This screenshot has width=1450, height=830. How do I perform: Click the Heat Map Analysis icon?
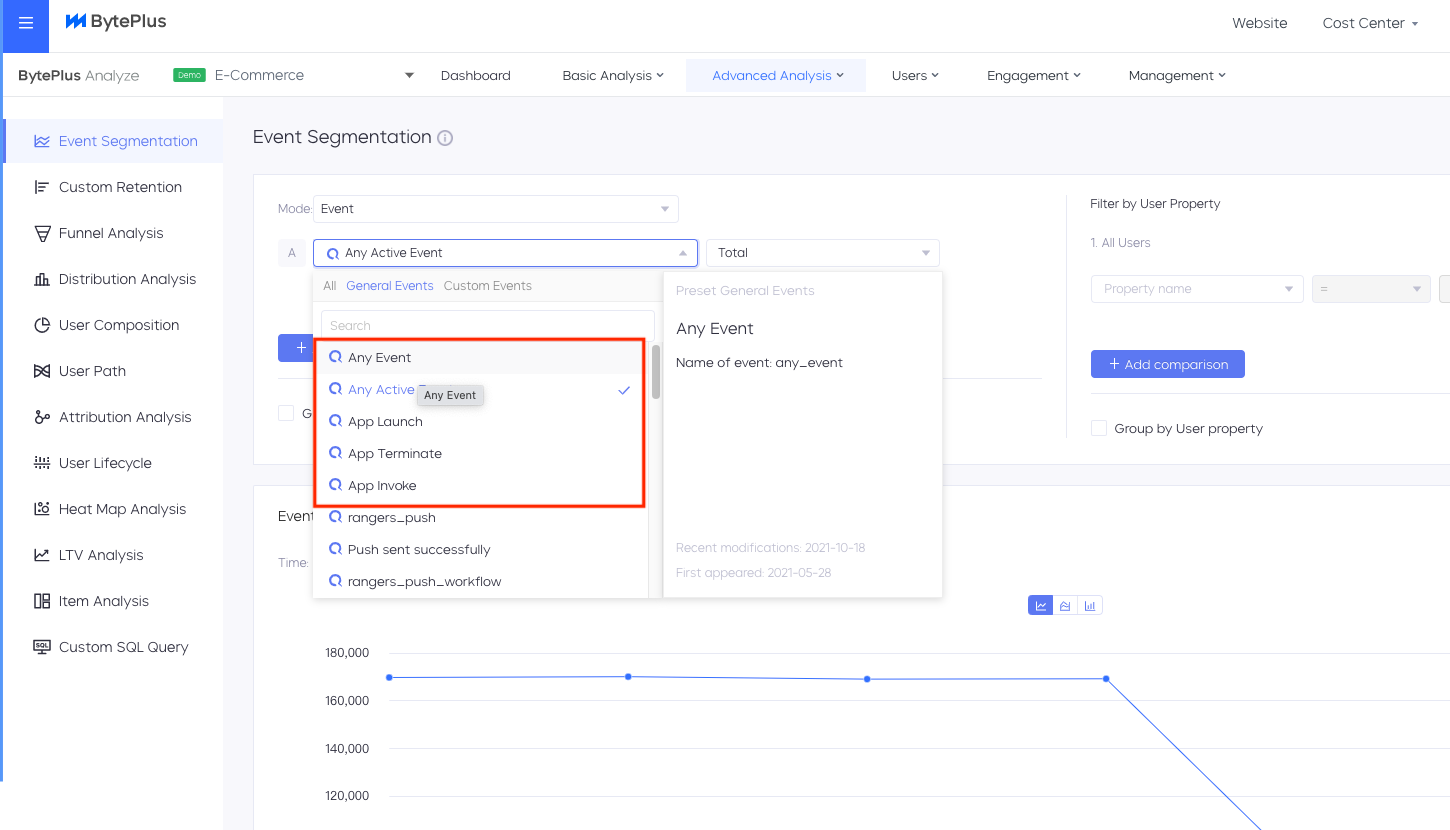click(42, 509)
